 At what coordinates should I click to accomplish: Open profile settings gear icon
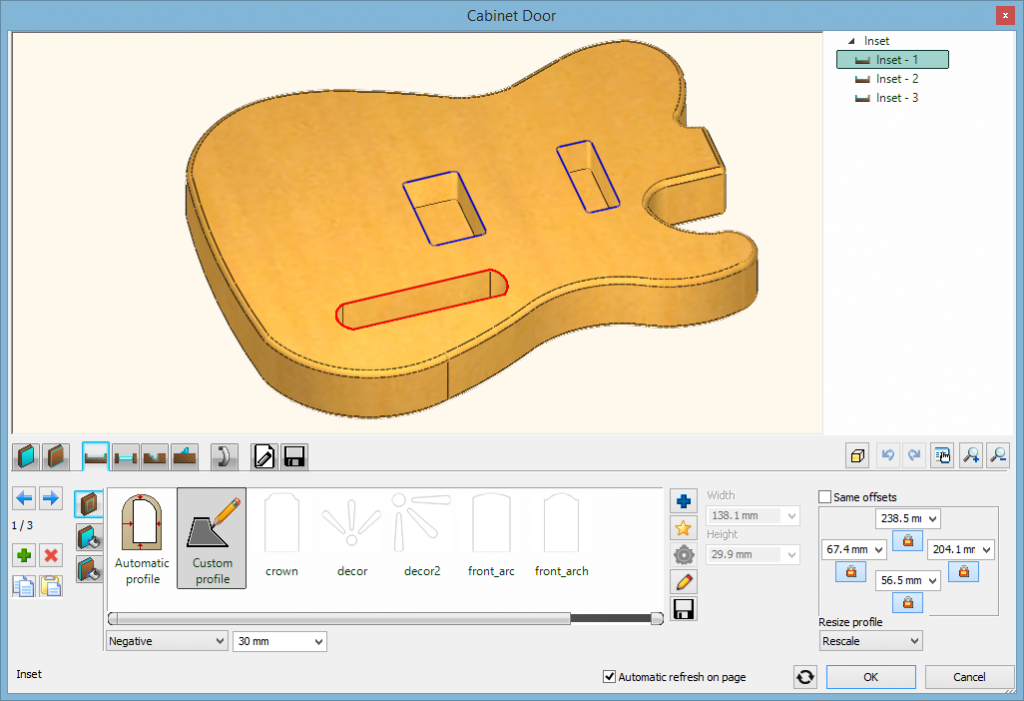pos(684,555)
